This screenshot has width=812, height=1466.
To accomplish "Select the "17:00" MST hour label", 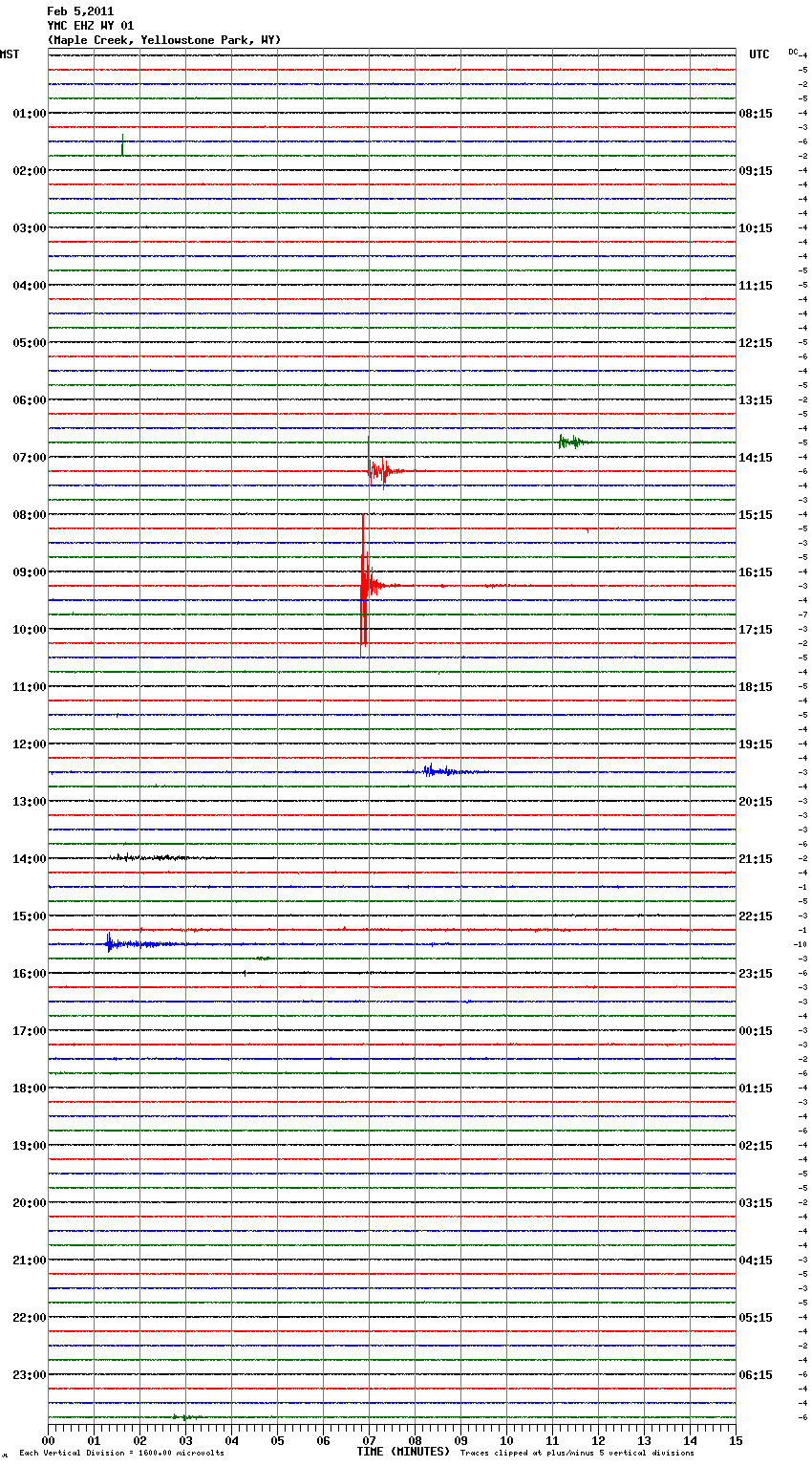I will tap(29, 1031).
